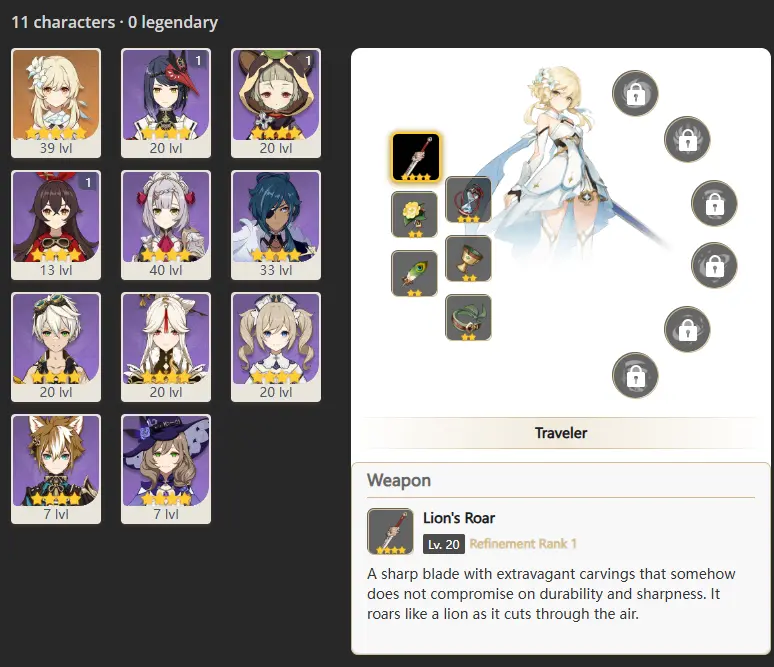Click Lion's Roar icon in Weapon panel
This screenshot has height=667, width=774.
390,531
